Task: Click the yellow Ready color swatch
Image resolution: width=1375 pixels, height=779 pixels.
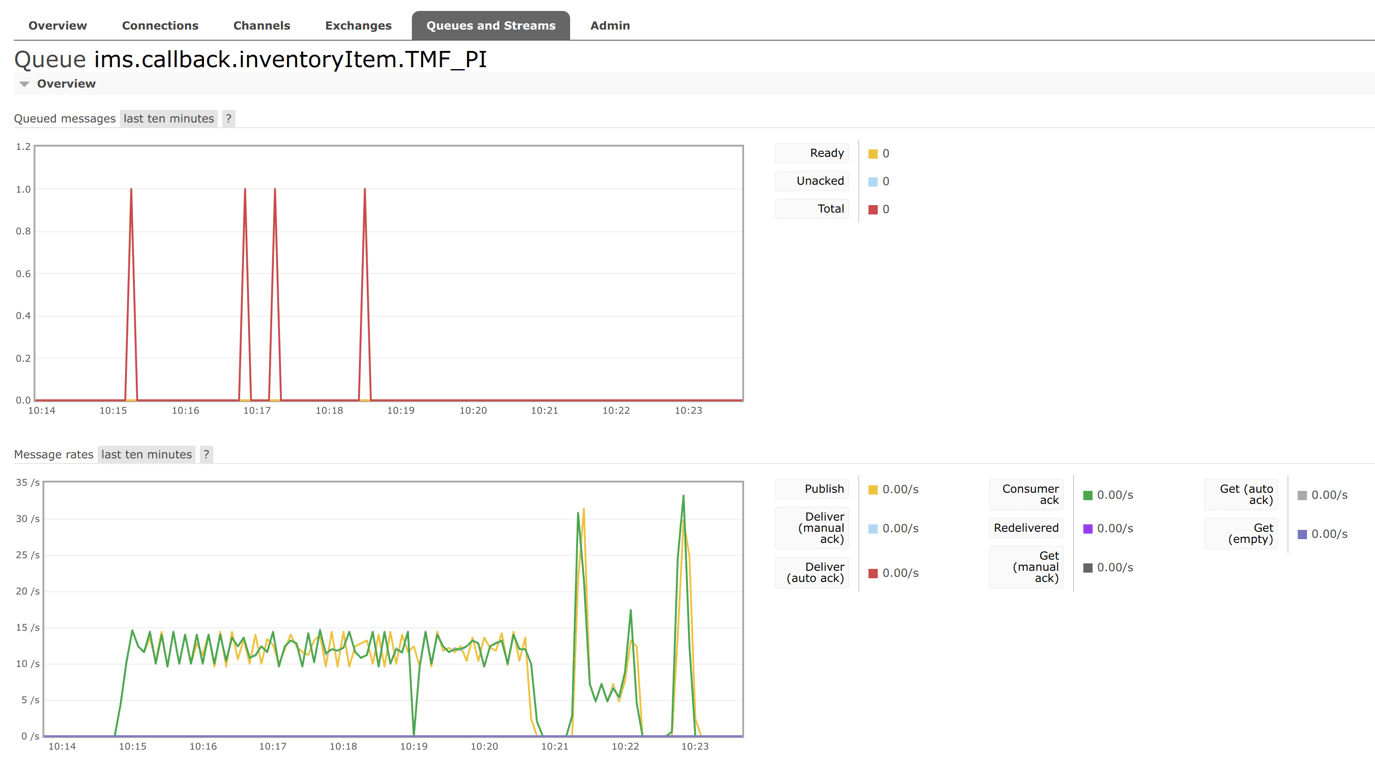Action: tap(873, 154)
